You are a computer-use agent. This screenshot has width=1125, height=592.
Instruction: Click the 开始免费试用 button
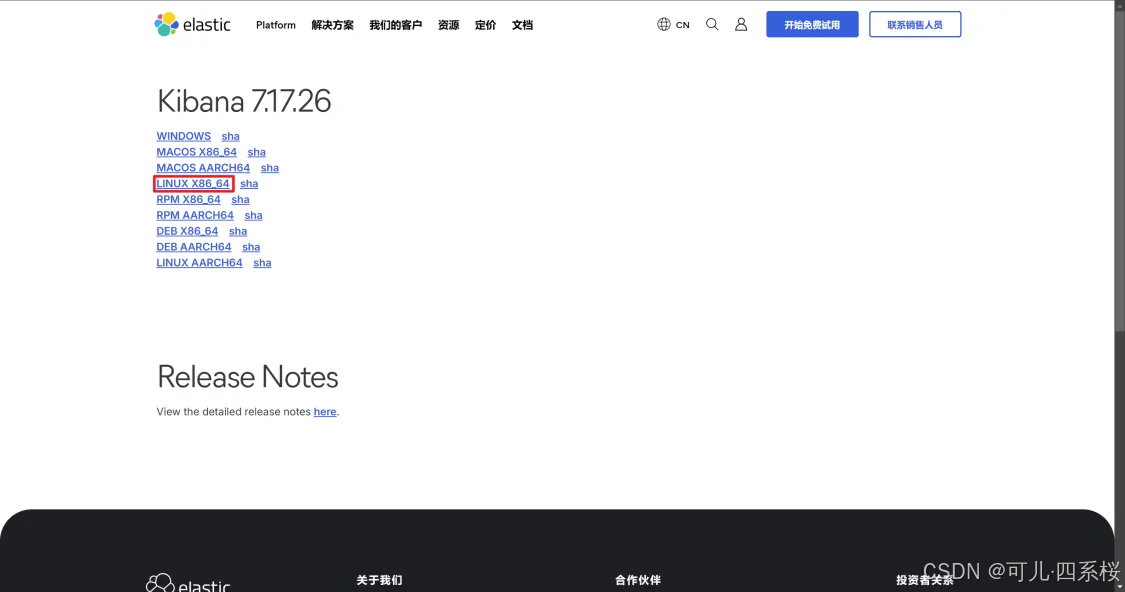(x=812, y=24)
